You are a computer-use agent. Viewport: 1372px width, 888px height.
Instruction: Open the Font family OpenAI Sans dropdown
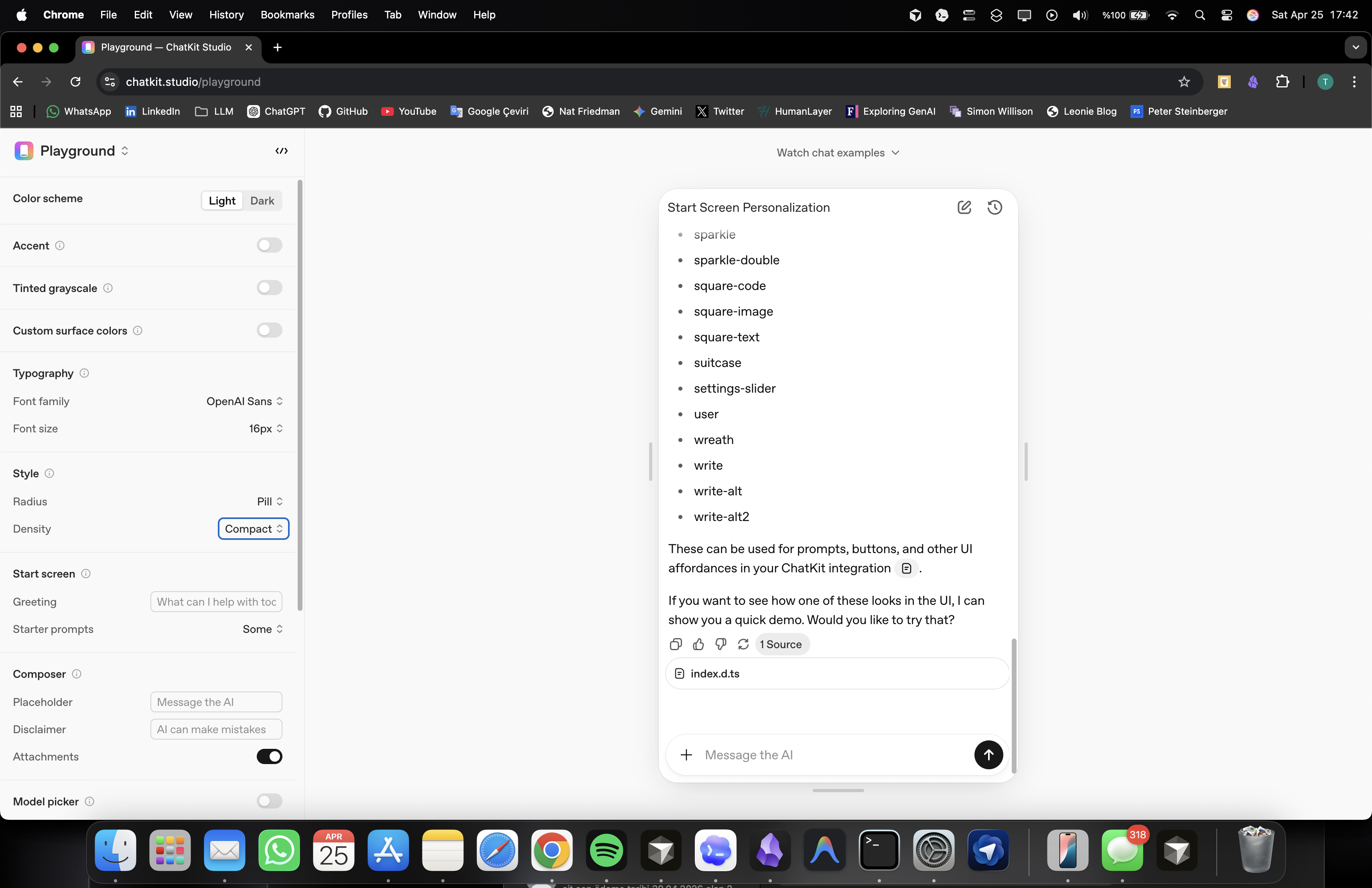[244, 401]
